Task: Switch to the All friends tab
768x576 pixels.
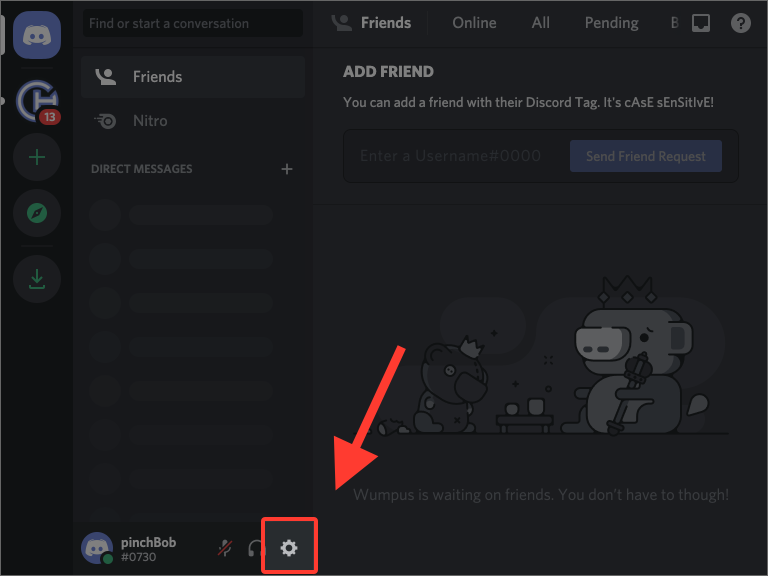Action: click(x=541, y=23)
